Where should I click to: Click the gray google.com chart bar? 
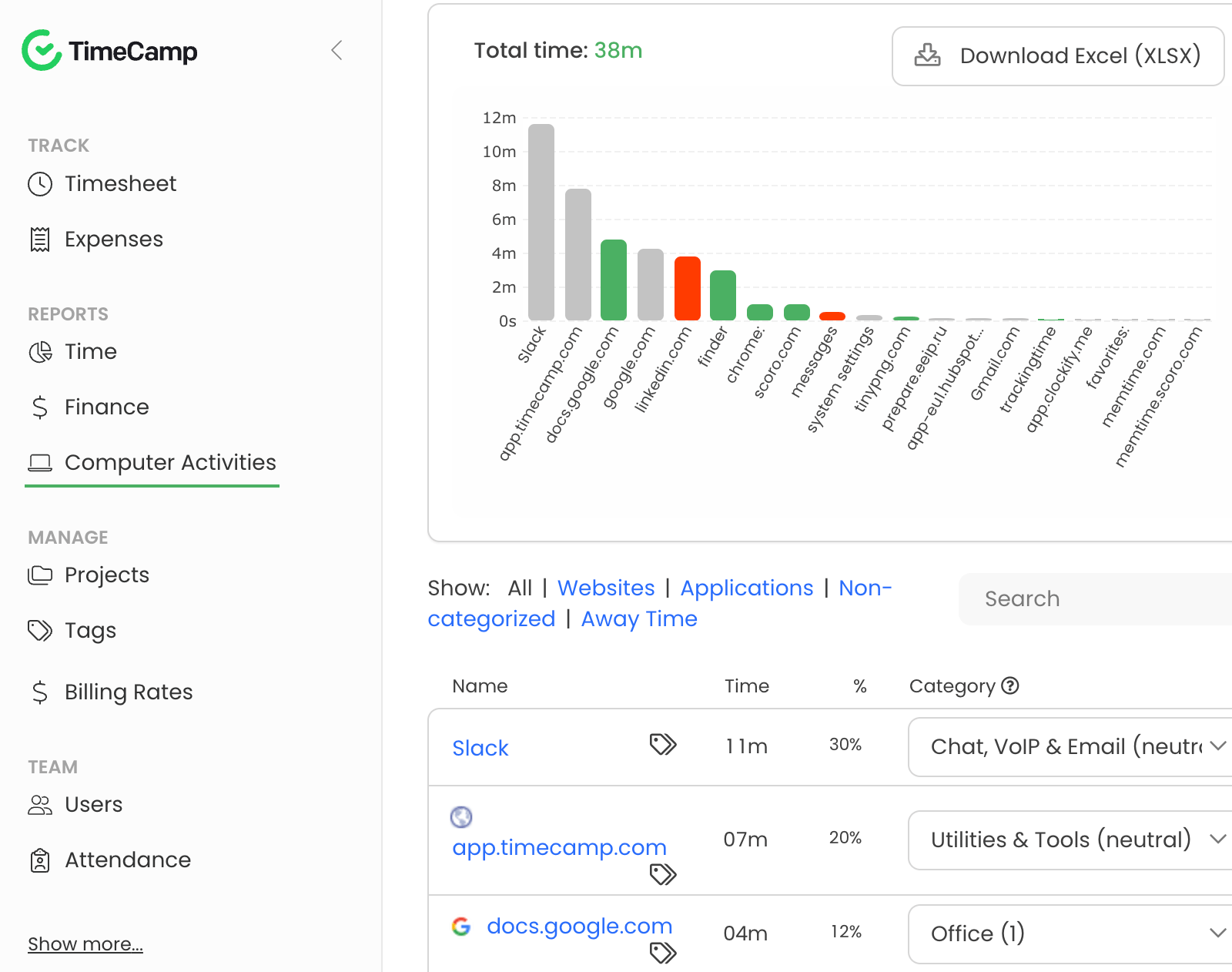point(651,285)
